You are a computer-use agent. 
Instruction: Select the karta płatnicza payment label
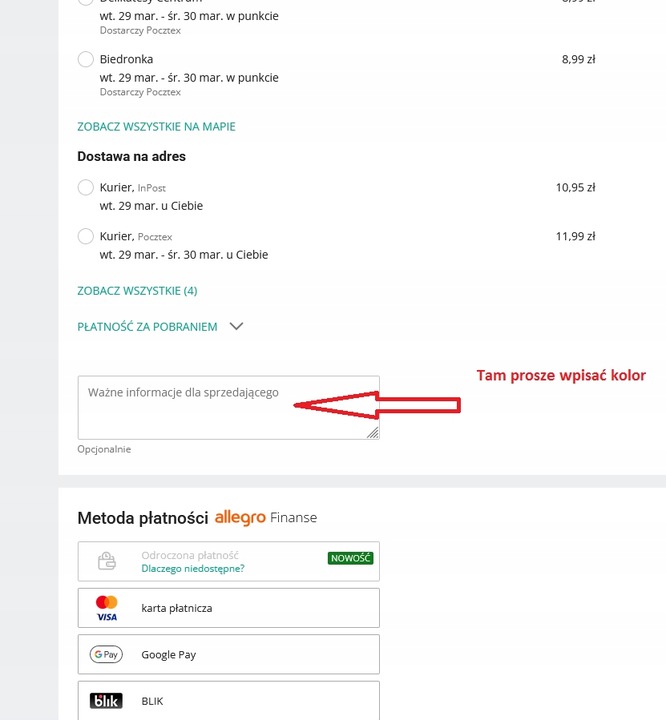point(177,608)
